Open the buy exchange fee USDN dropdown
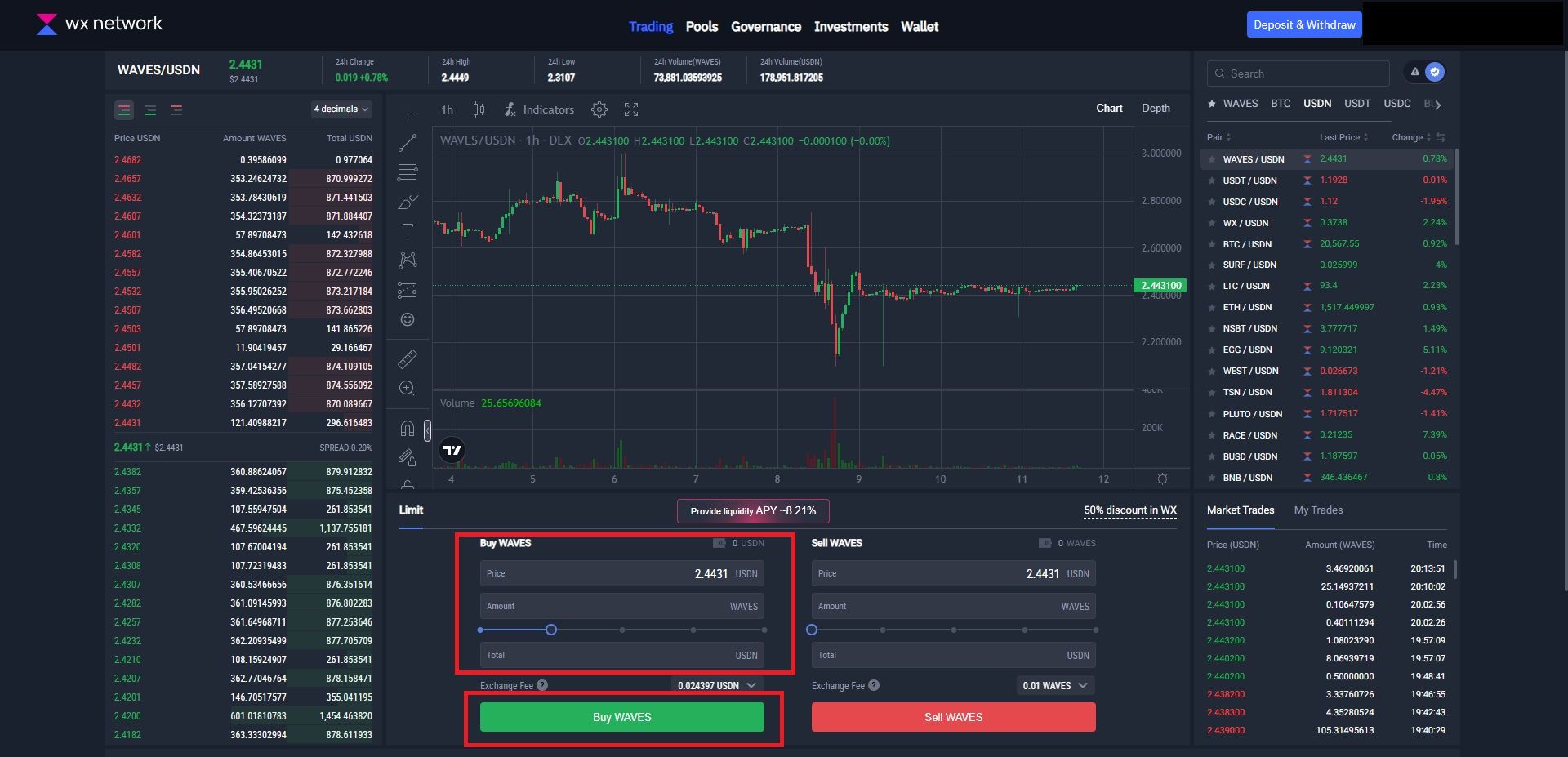This screenshot has height=757, width=1568. tap(717, 686)
